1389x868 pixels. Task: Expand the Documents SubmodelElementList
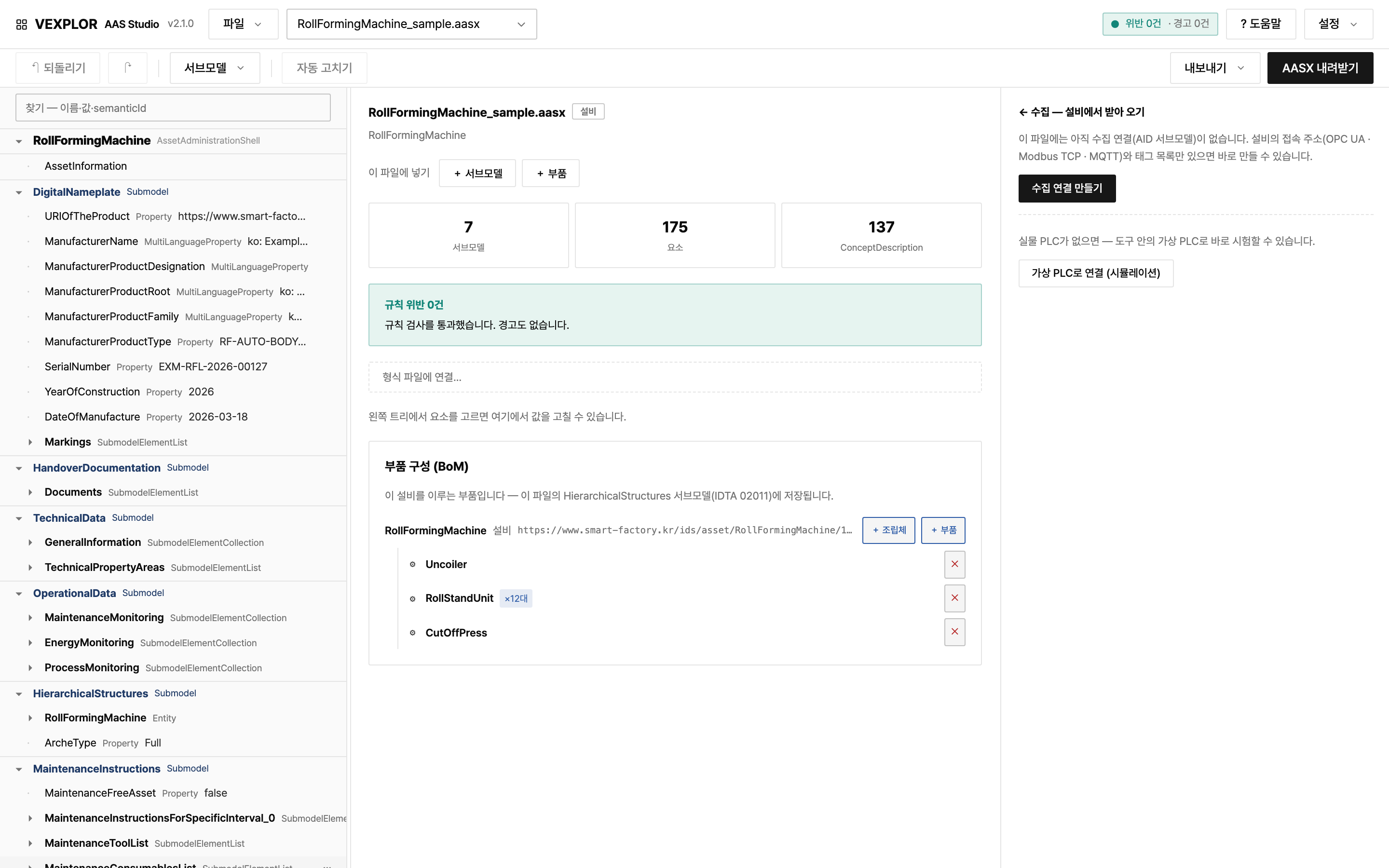(30, 492)
